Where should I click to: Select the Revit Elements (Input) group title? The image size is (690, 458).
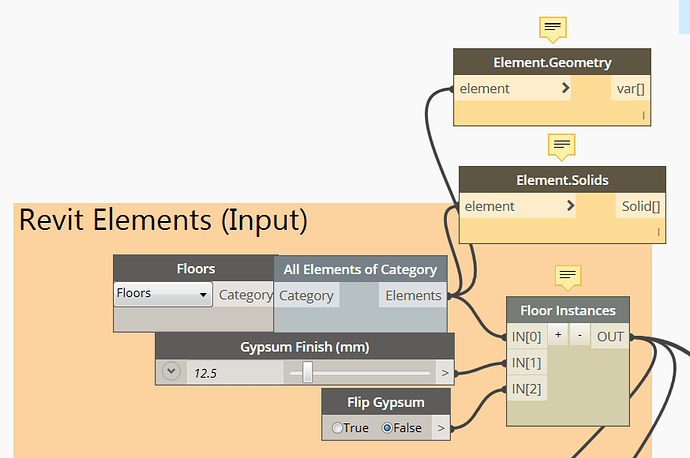(163, 220)
